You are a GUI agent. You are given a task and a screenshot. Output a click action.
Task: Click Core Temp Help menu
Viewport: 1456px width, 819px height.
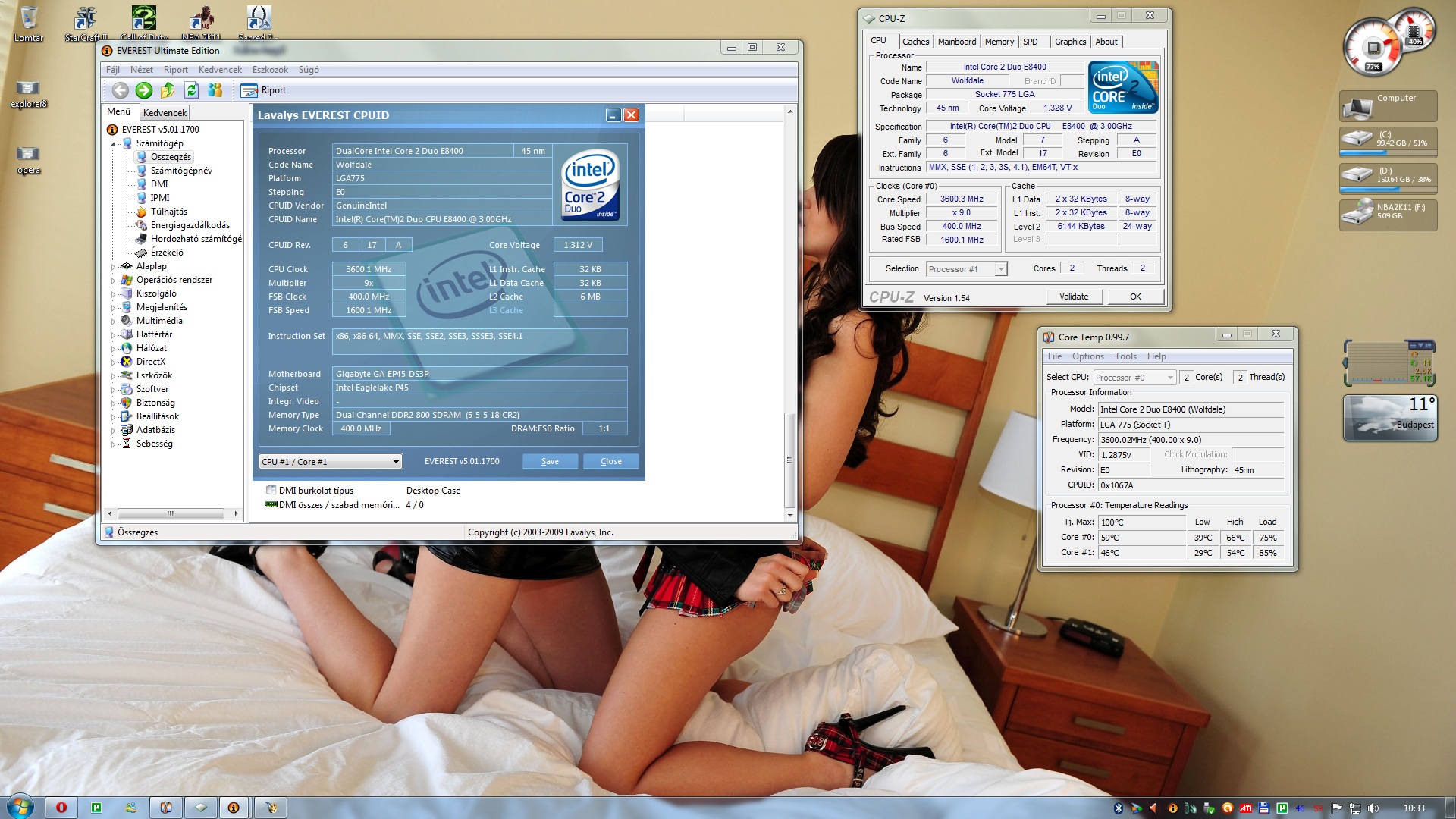(1156, 356)
